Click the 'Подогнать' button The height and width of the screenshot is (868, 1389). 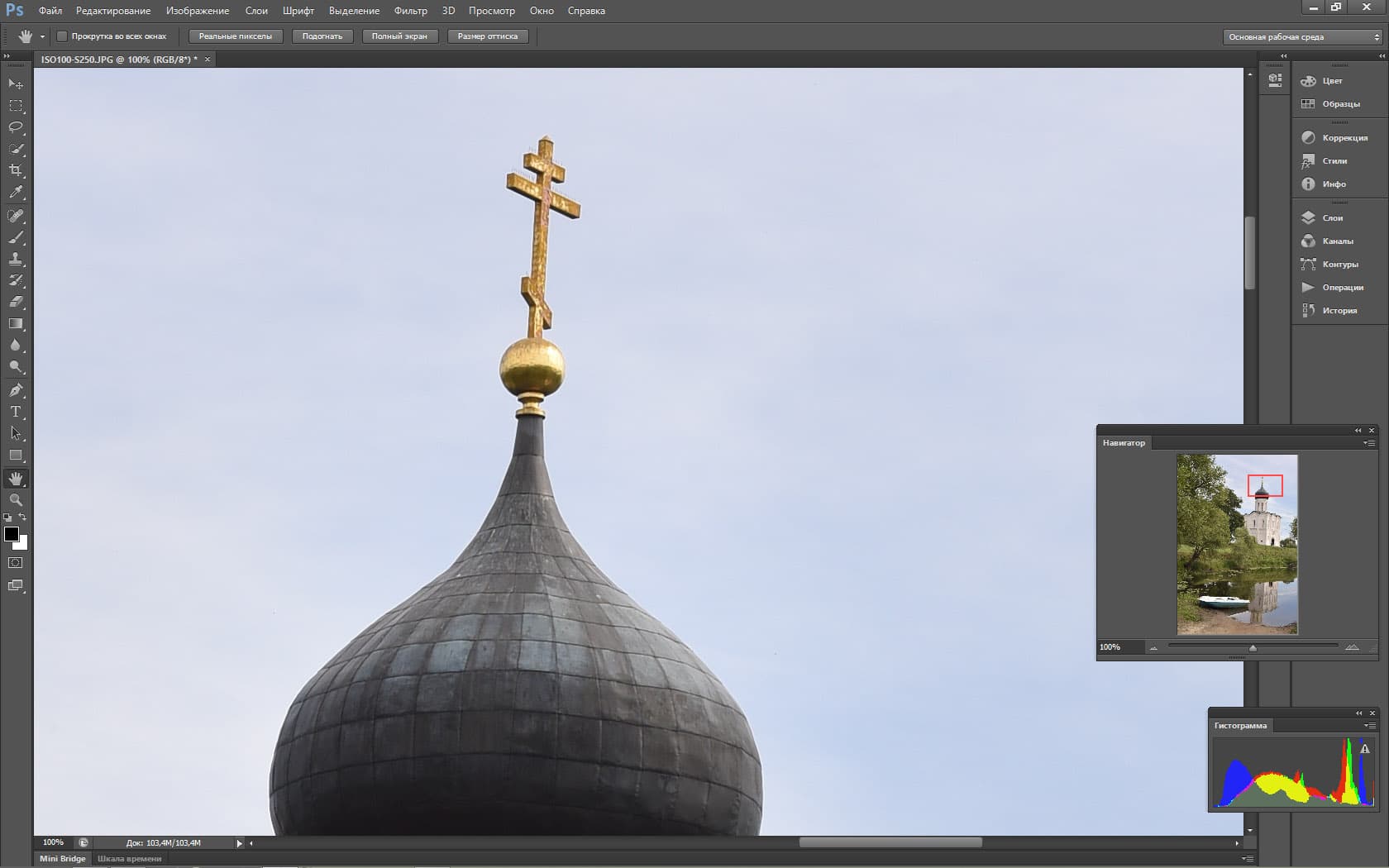(322, 36)
